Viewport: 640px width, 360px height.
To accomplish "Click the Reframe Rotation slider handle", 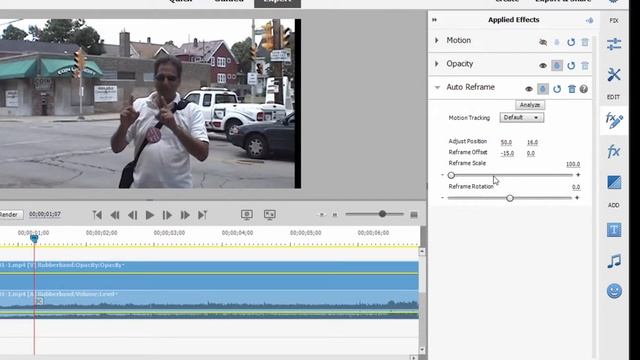I will pyautogui.click(x=510, y=198).
